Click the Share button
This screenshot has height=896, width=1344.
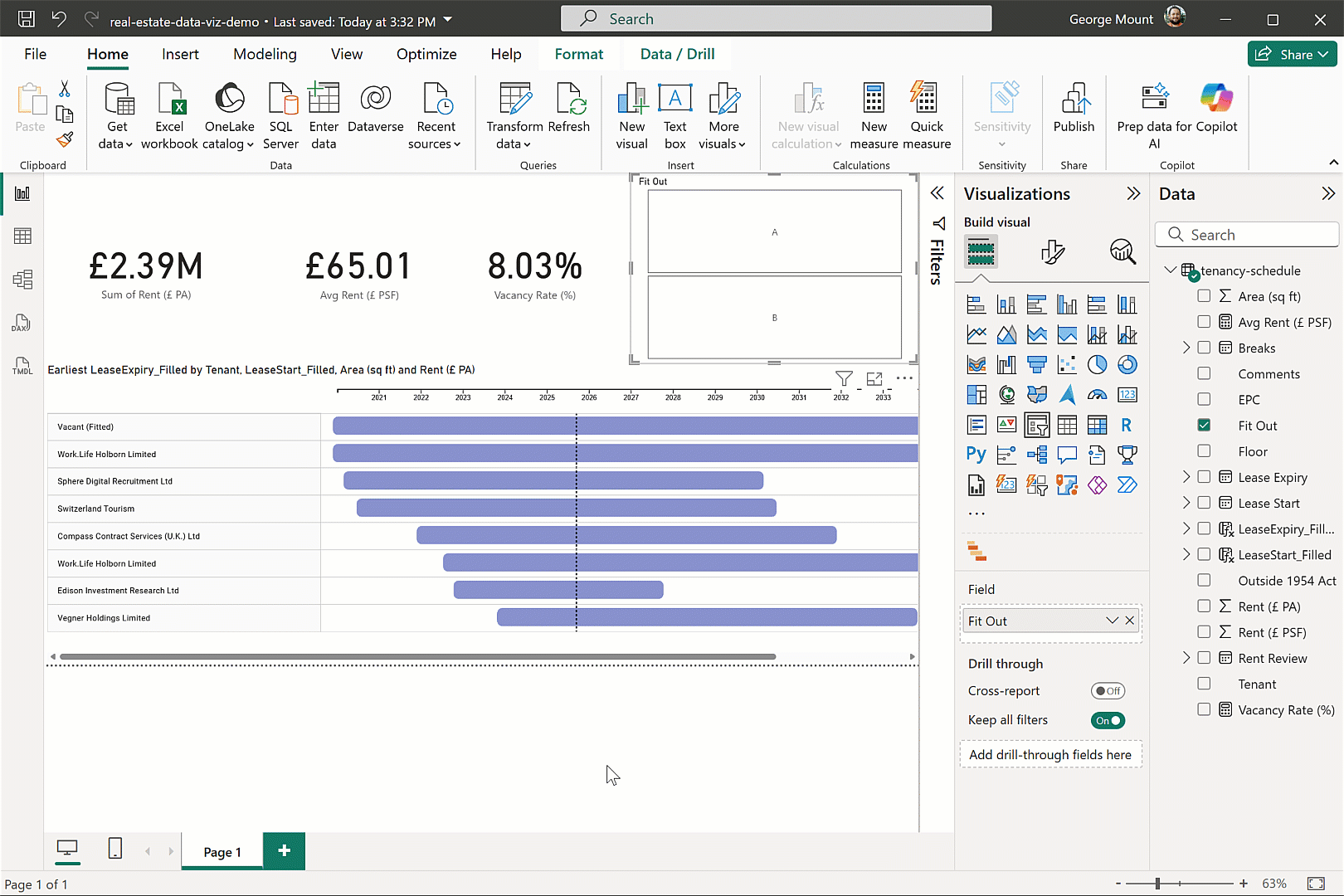point(1292,54)
